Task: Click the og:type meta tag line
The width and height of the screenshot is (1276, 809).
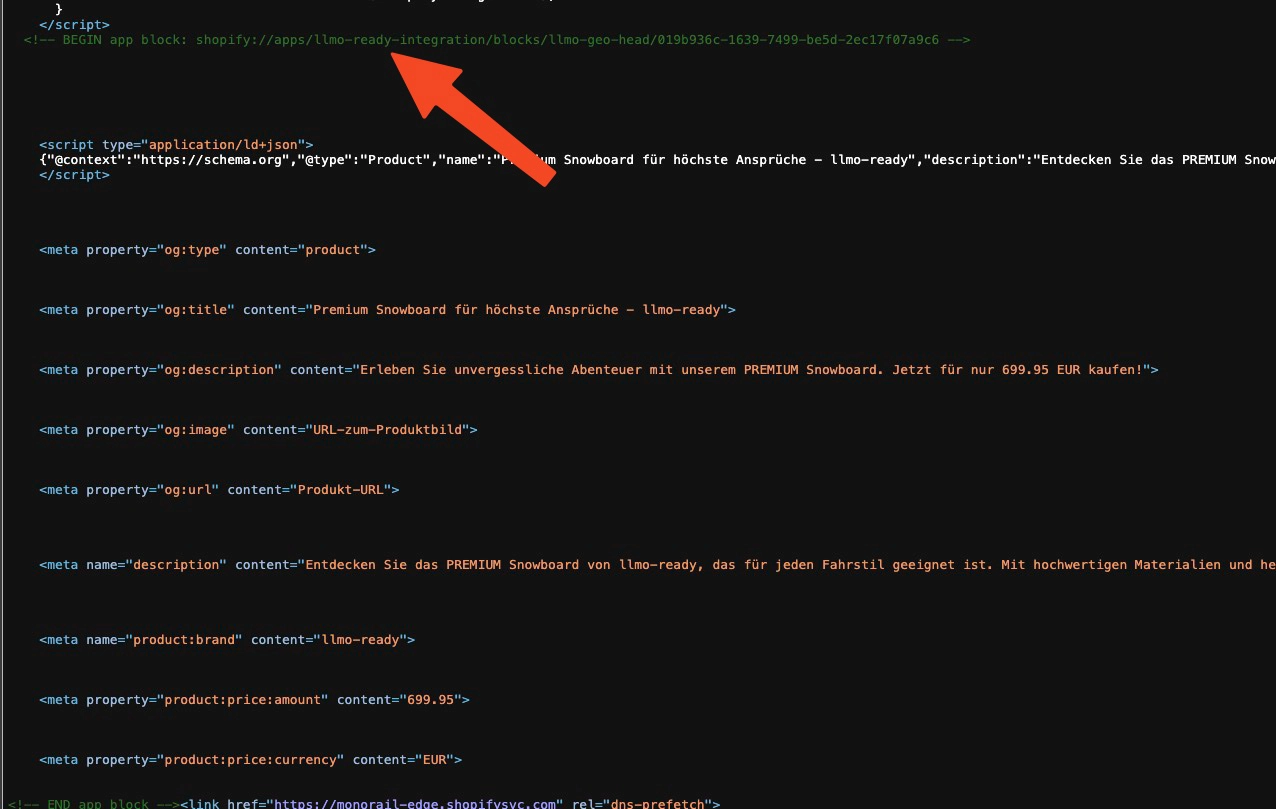Action: (207, 250)
